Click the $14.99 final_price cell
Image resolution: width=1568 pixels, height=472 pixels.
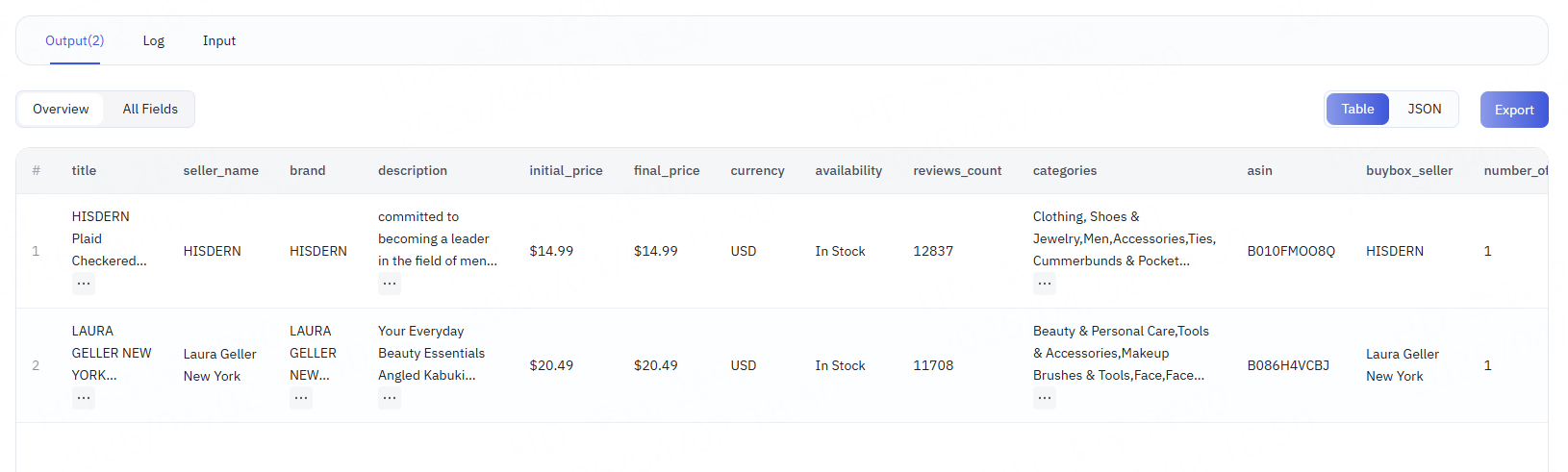tap(656, 251)
